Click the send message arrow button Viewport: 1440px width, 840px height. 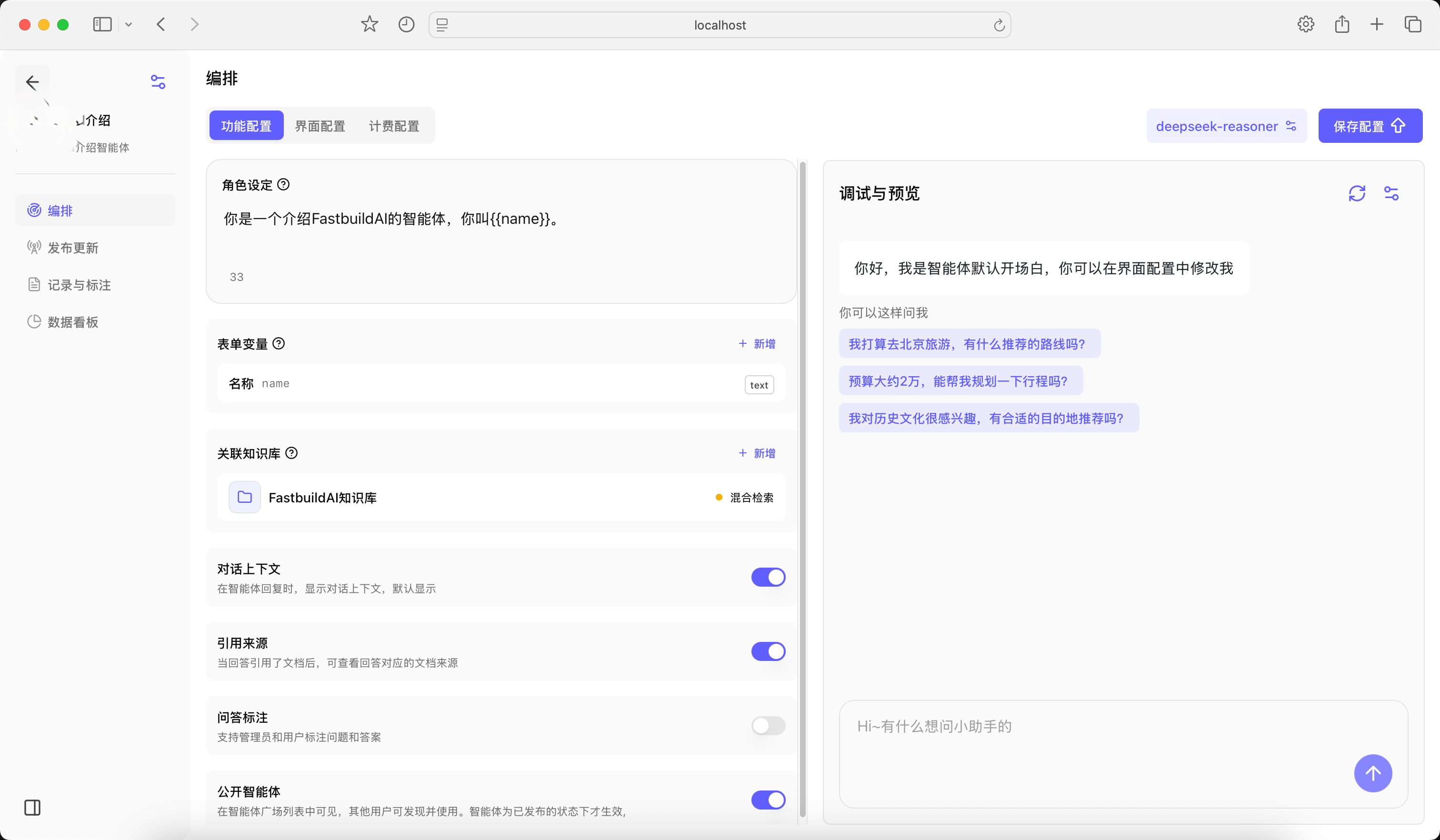(1373, 773)
